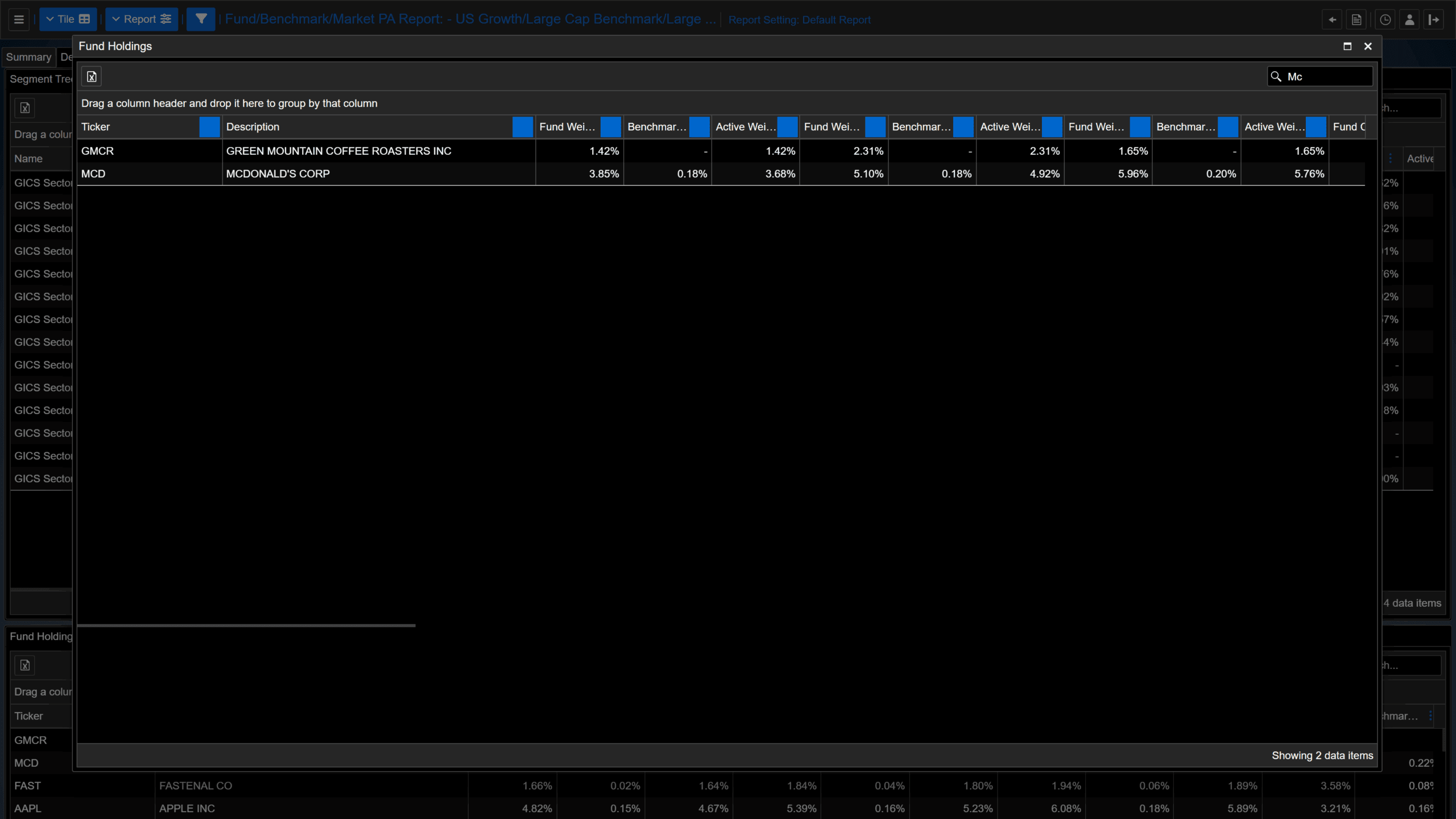Click the 0.20% value in MCD row

point(1221,173)
